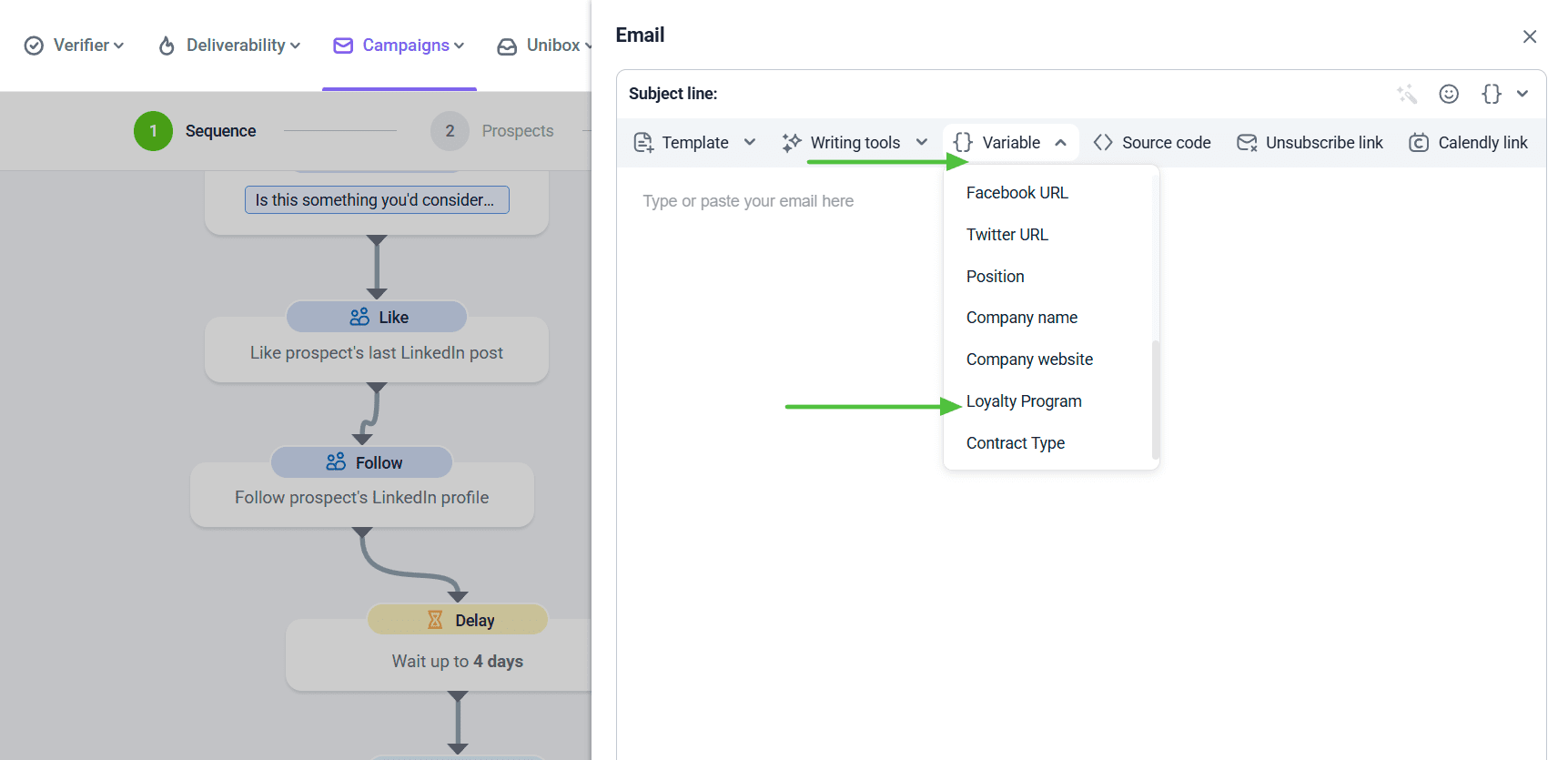The image size is (1568, 760).
Task: Click the emoji smiley icon in subject line
Action: tap(1449, 94)
